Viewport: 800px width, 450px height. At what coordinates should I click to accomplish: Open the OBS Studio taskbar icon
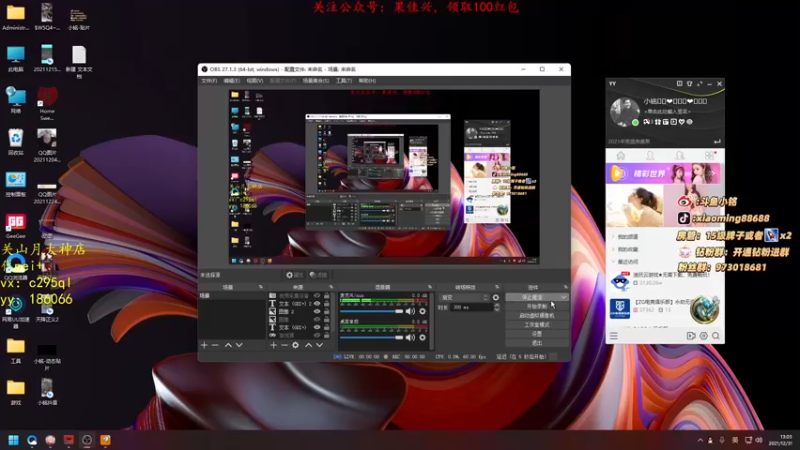click(x=87, y=440)
